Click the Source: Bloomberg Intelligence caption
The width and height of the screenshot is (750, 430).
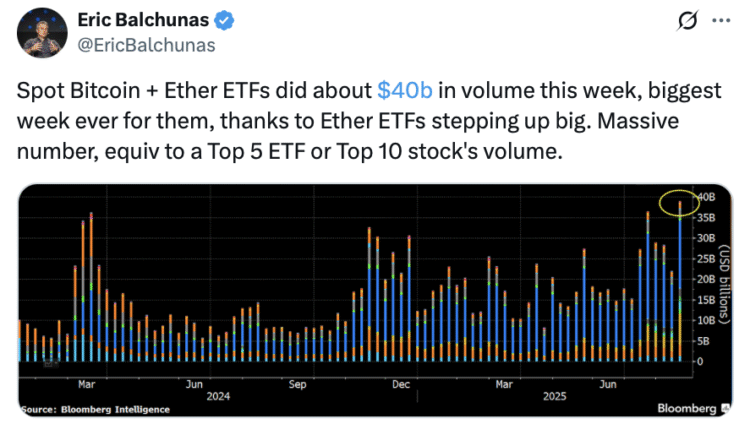pyautogui.click(x=95, y=409)
